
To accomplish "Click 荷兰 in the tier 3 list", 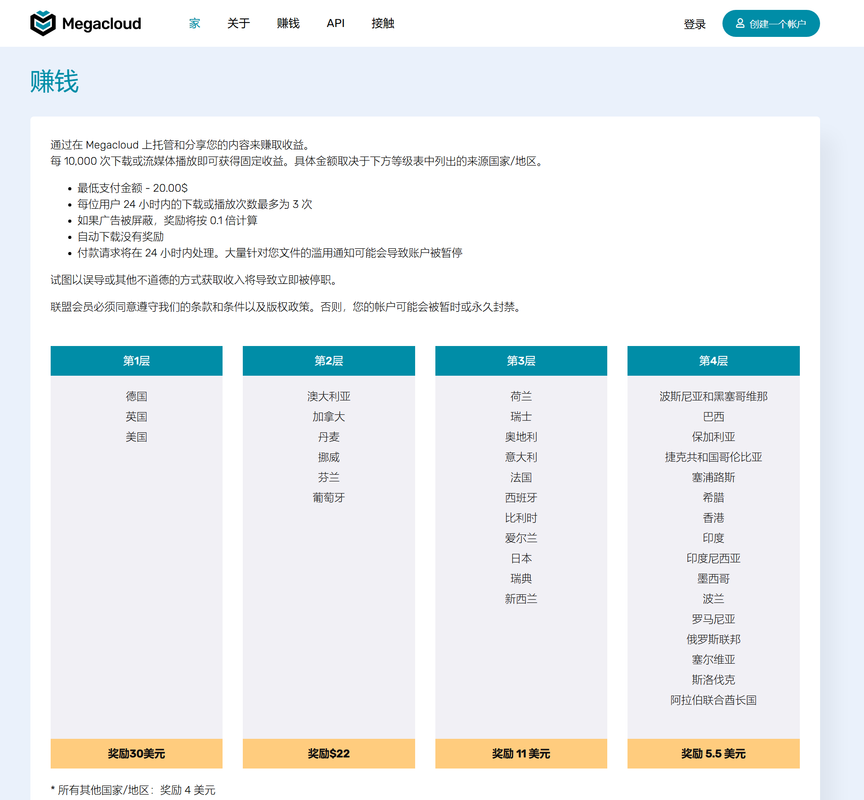I will (521, 396).
